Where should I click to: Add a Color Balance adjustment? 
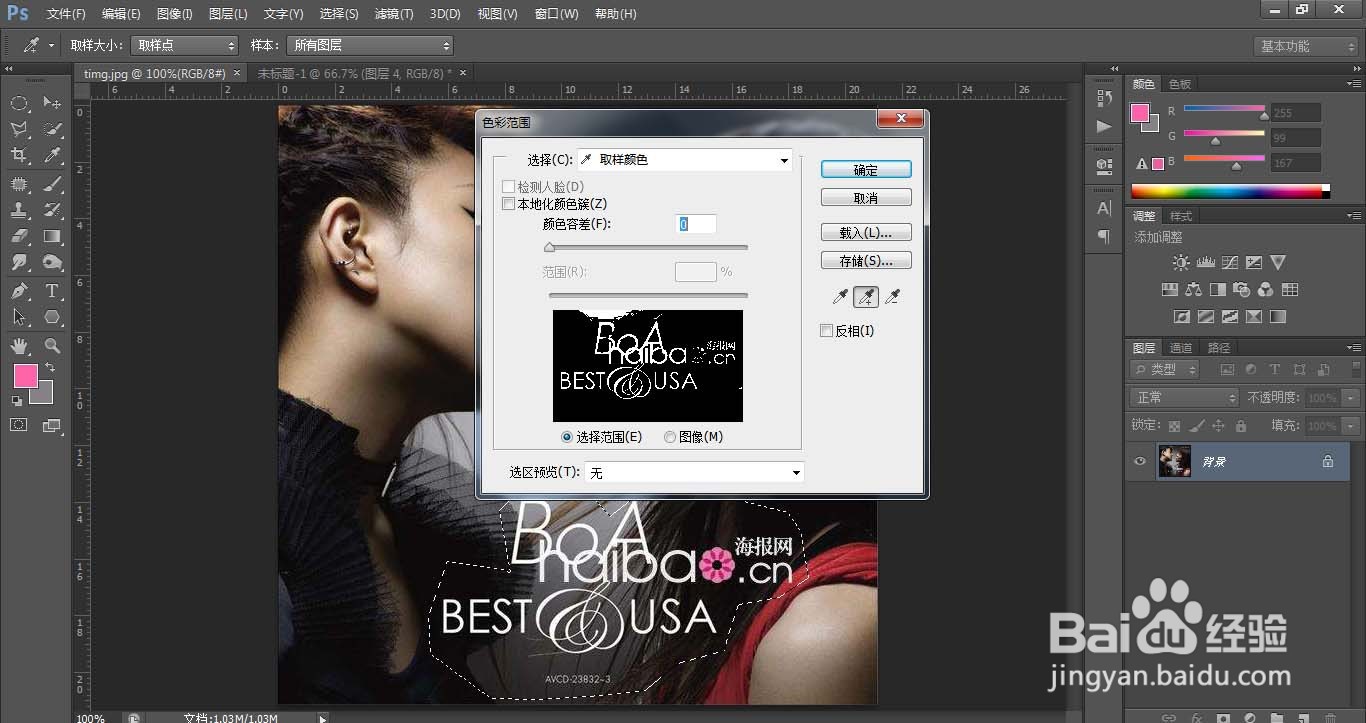(x=1193, y=290)
